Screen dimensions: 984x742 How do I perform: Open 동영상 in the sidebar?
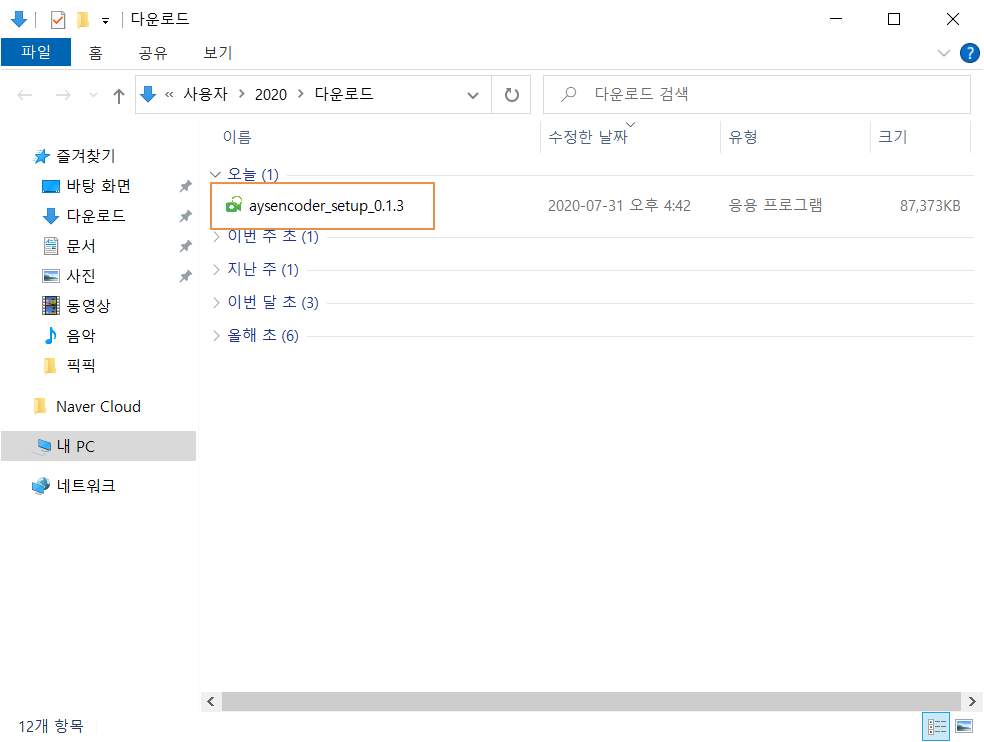(88, 306)
